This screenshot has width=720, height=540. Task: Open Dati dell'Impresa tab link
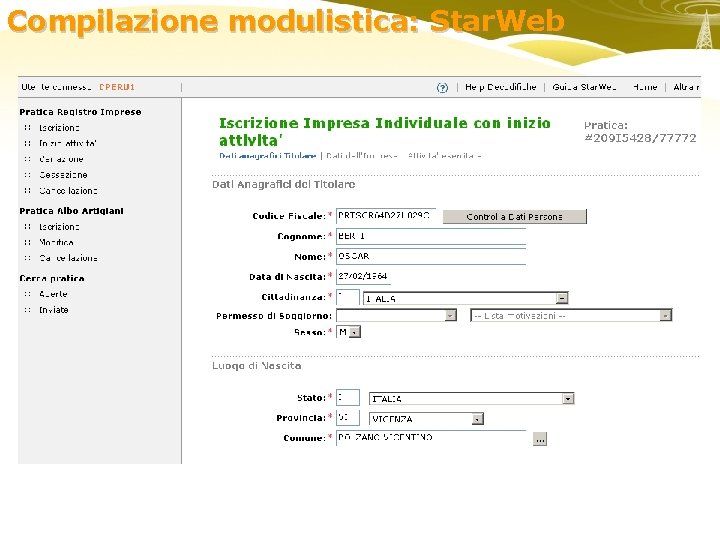pos(362,156)
